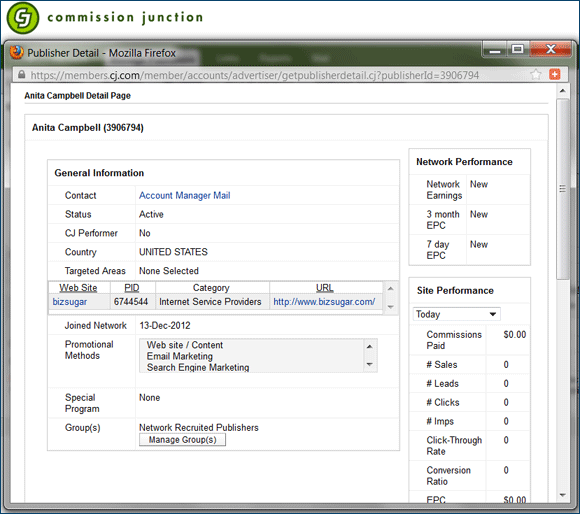The width and height of the screenshot is (580, 514).
Task: Click '3 month EPC' label
Action: click(443, 220)
